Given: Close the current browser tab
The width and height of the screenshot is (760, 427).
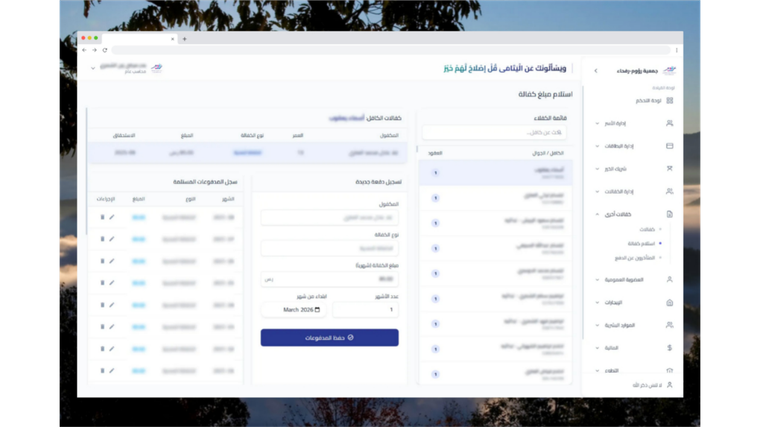Looking at the screenshot, I should pos(173,39).
